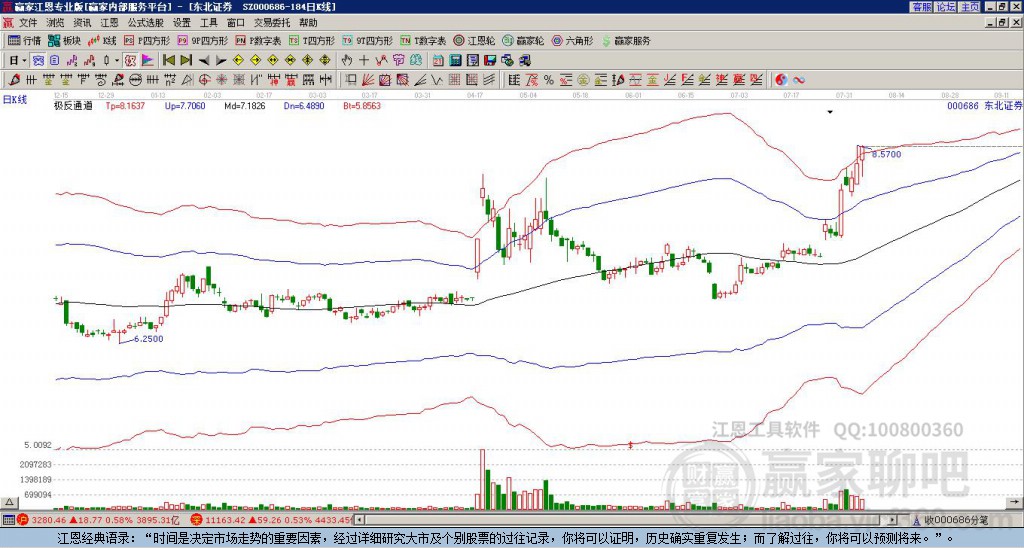
Task: Open the 六角形 hexagon tool
Action: tap(572, 40)
